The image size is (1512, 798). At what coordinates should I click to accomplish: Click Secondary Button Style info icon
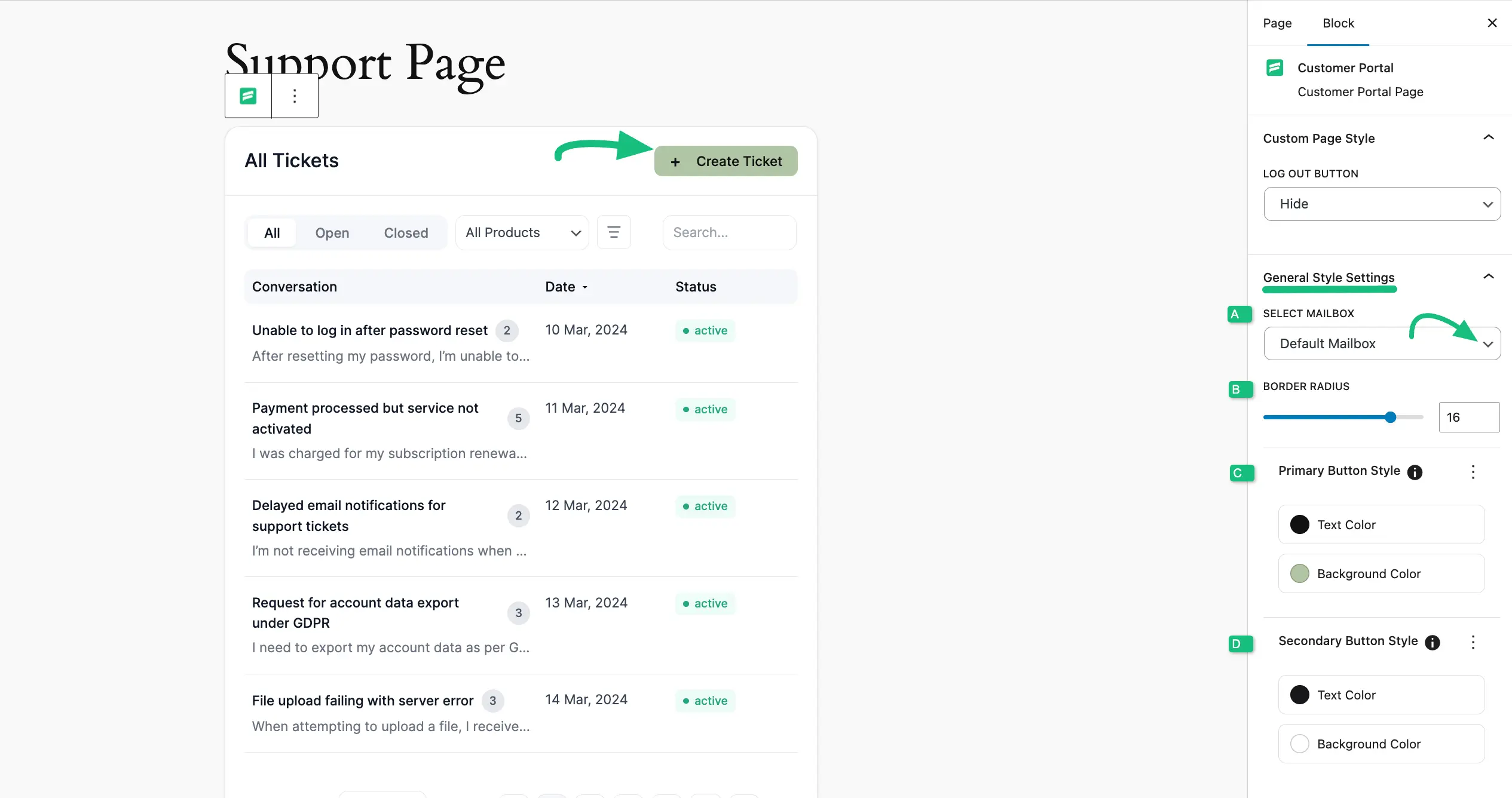coord(1432,643)
